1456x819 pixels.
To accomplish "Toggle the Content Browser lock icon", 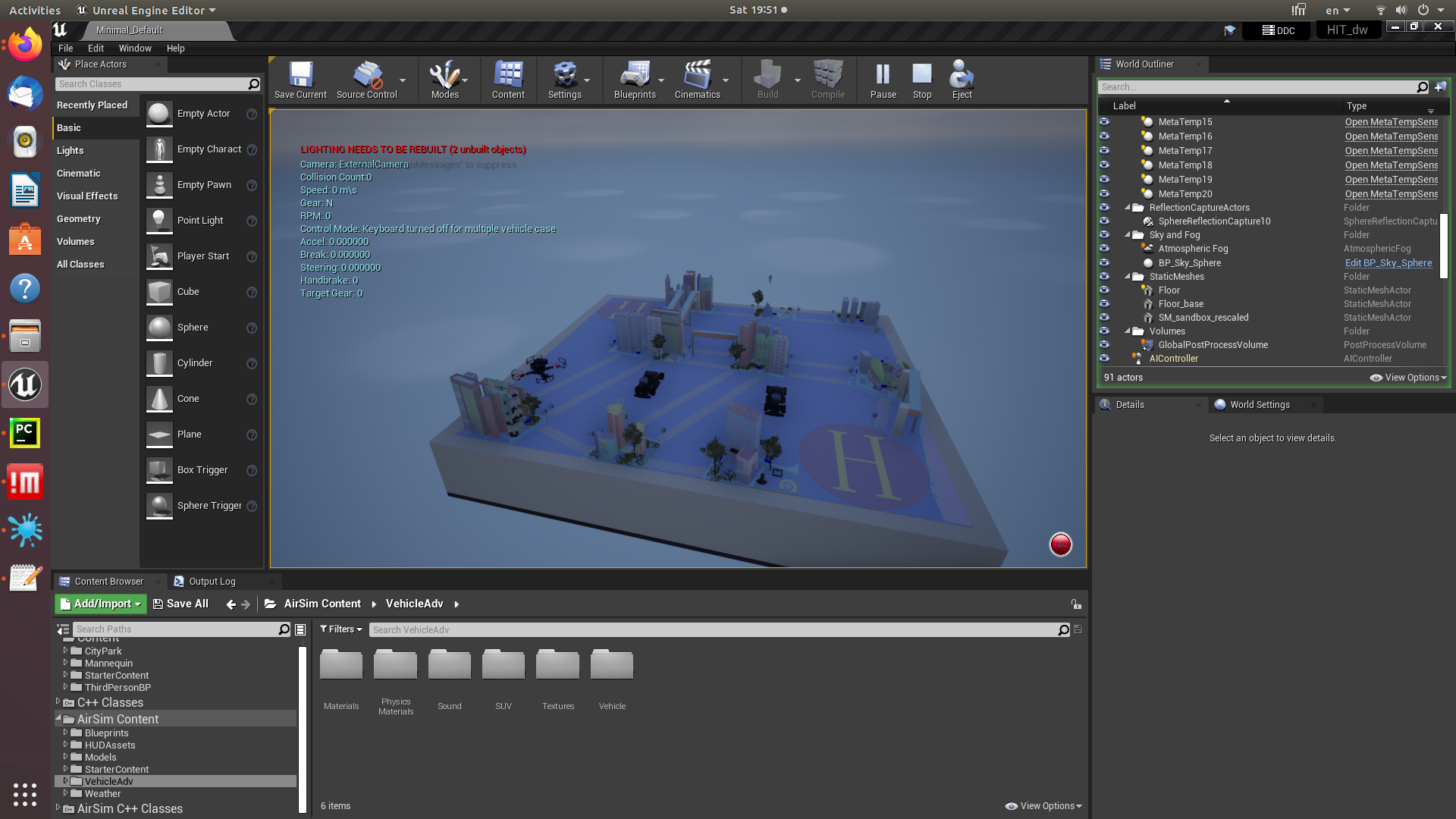I will tap(1076, 604).
